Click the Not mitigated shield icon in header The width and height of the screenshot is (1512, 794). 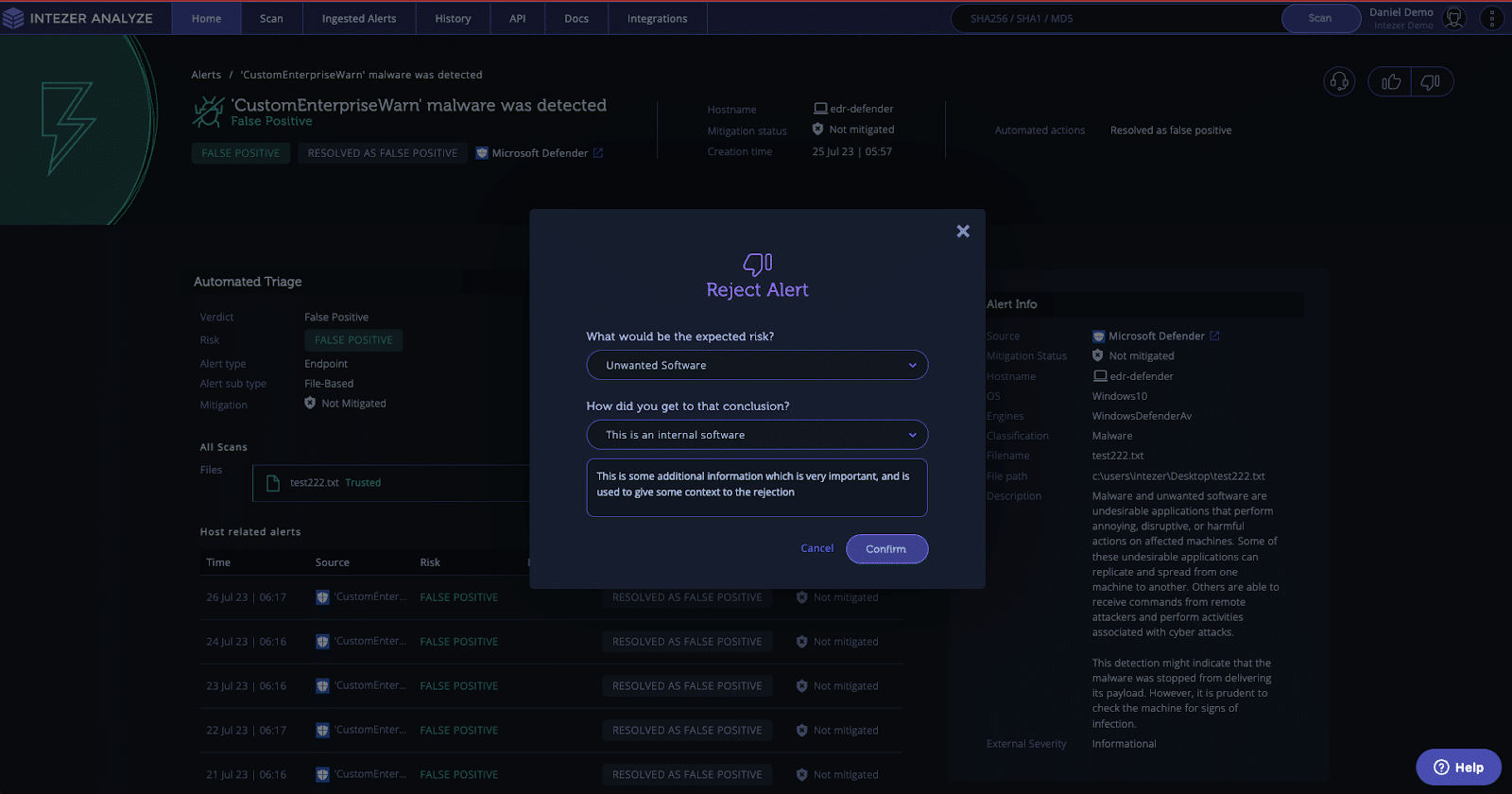(x=818, y=129)
